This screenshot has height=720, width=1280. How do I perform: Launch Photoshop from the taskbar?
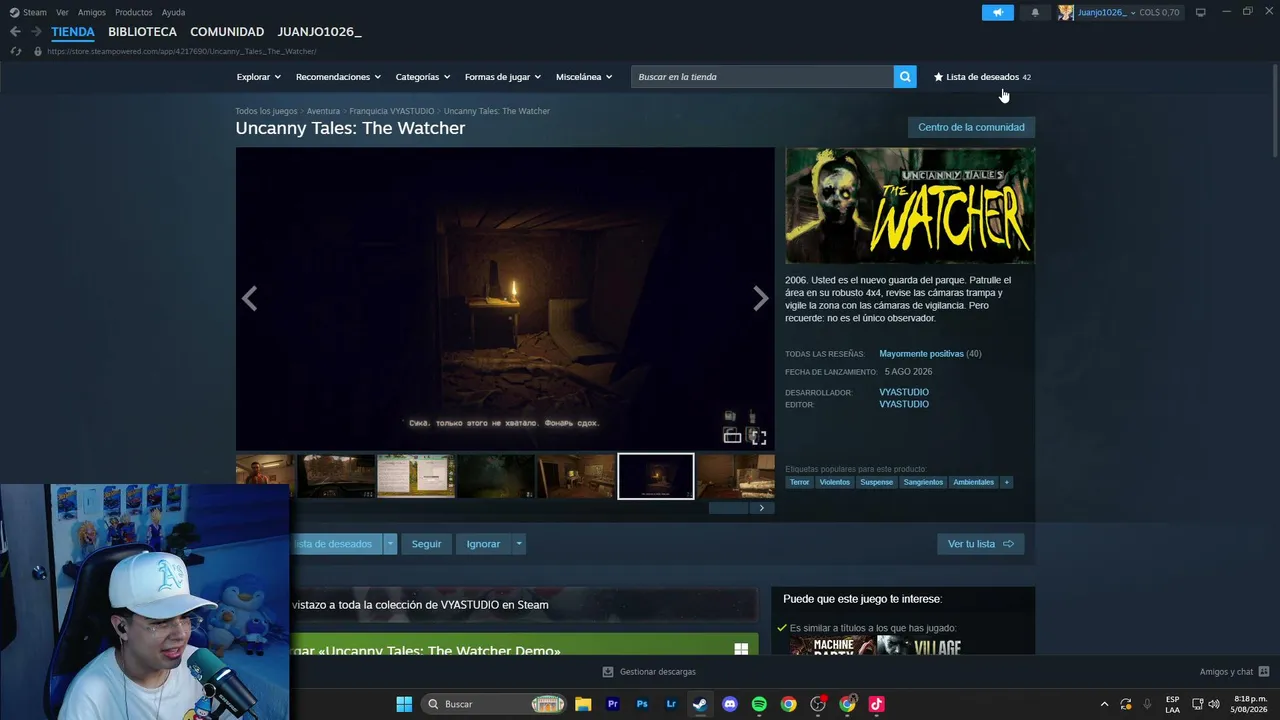[x=642, y=704]
